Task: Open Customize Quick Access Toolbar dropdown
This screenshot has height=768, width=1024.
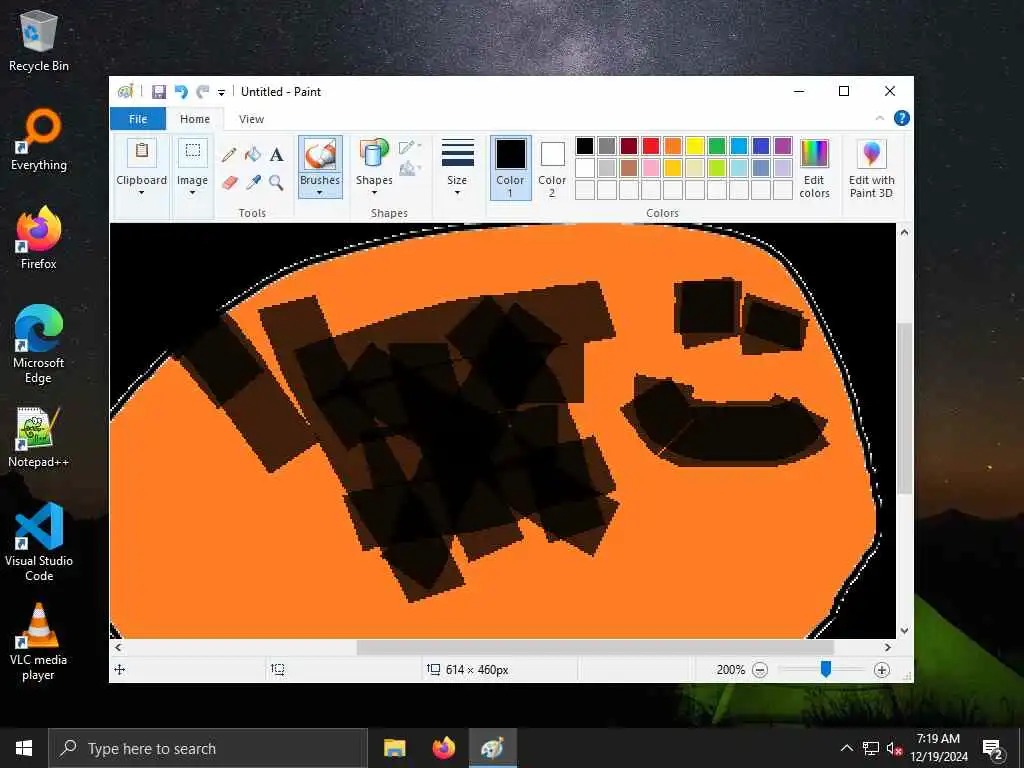Action: point(221,93)
